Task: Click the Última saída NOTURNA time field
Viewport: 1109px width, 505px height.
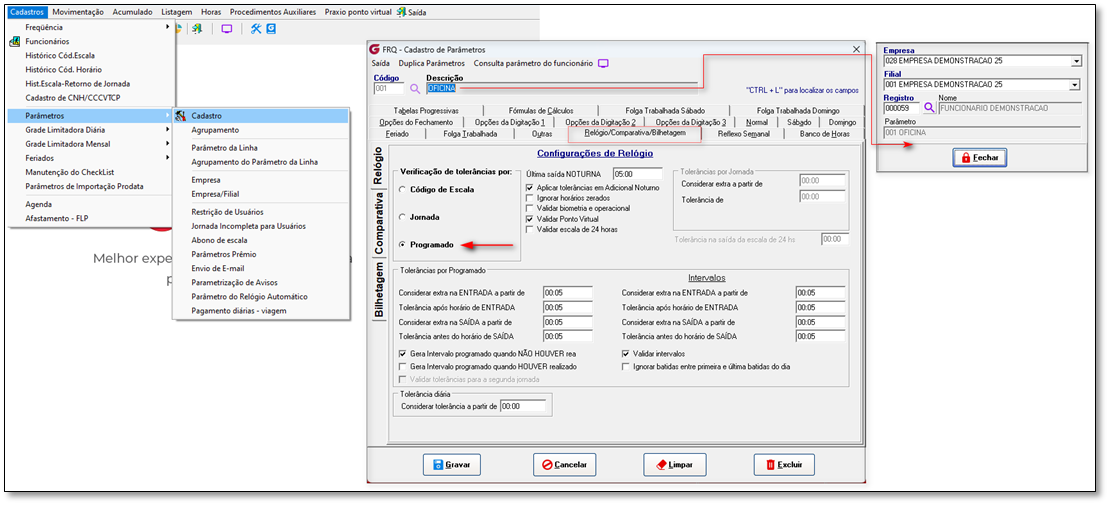Action: click(x=637, y=174)
